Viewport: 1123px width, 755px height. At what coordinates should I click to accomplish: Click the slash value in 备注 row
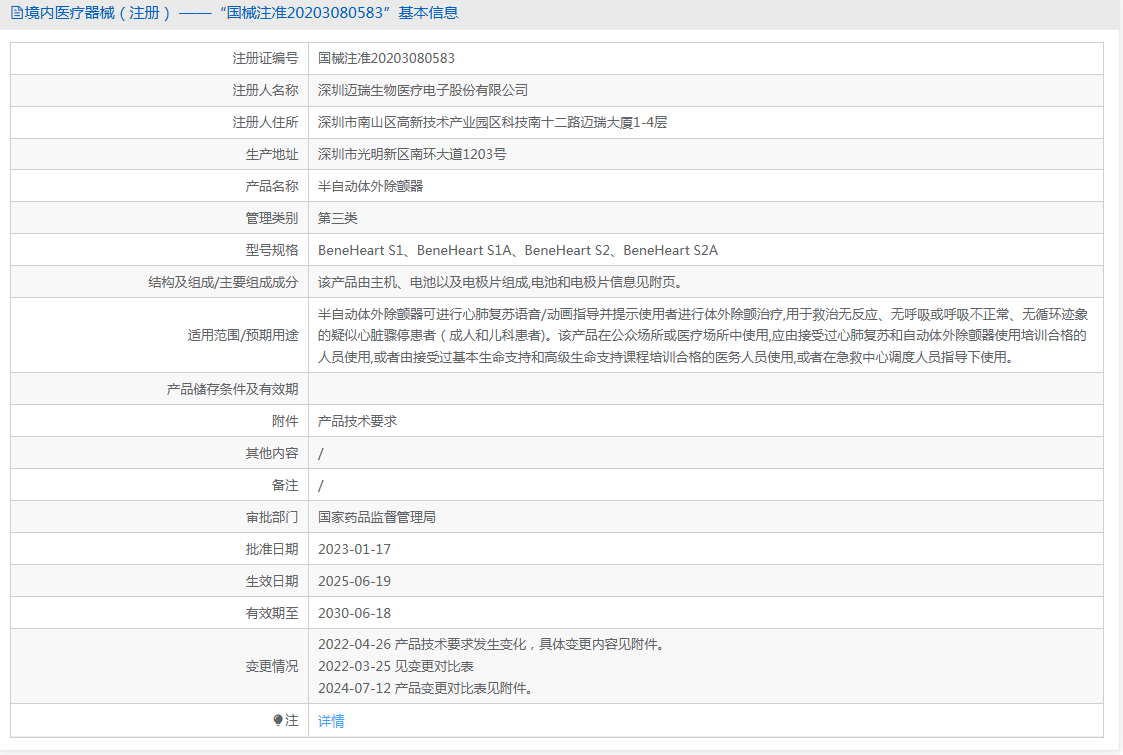321,486
